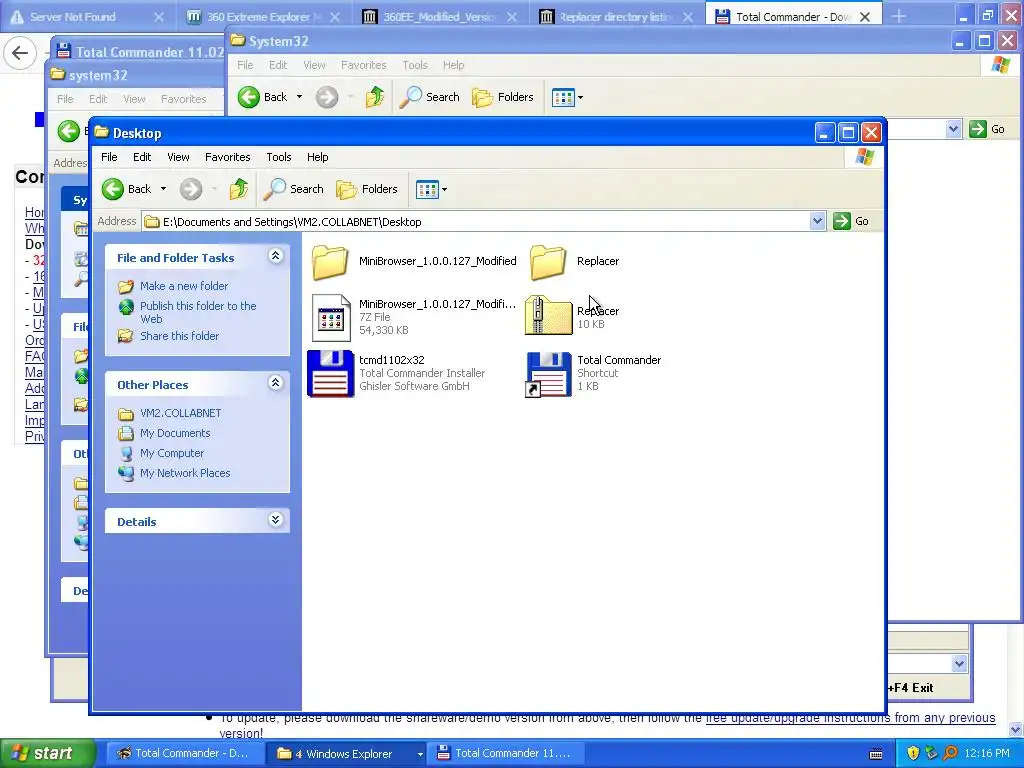Open View menu in Desktop window
The width and height of the screenshot is (1024, 768).
tap(178, 157)
